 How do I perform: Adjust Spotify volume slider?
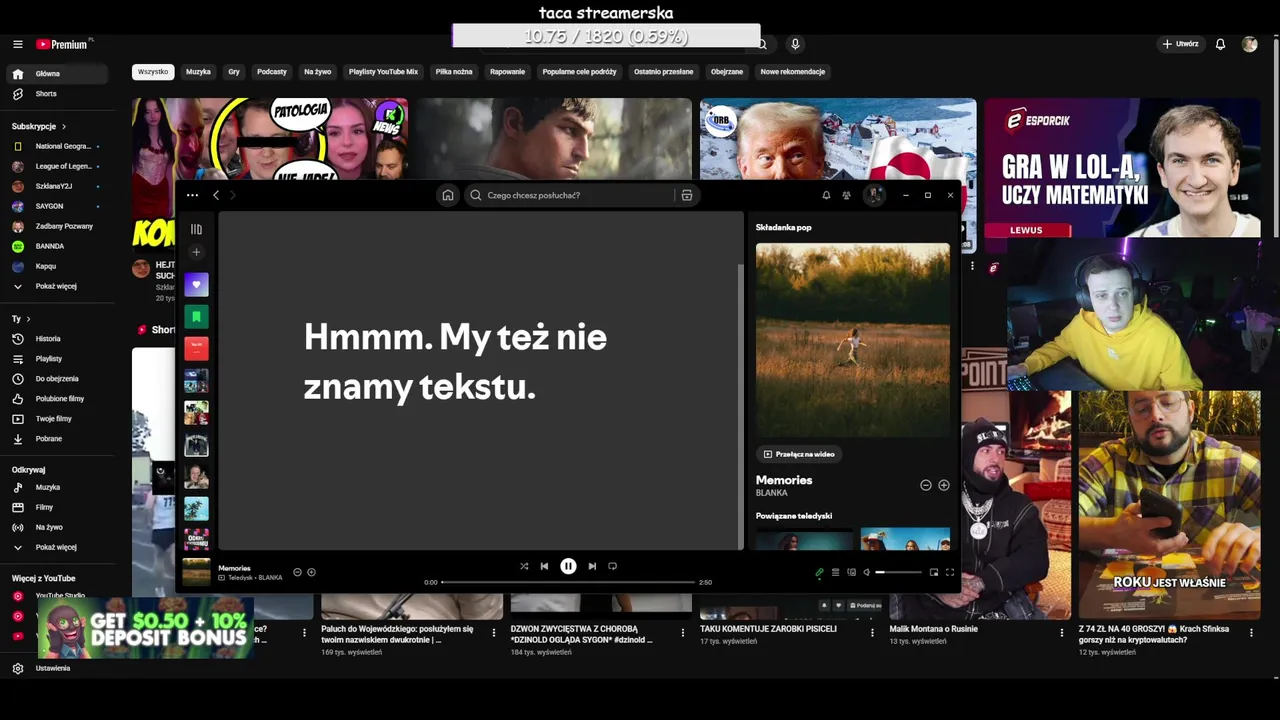point(899,572)
